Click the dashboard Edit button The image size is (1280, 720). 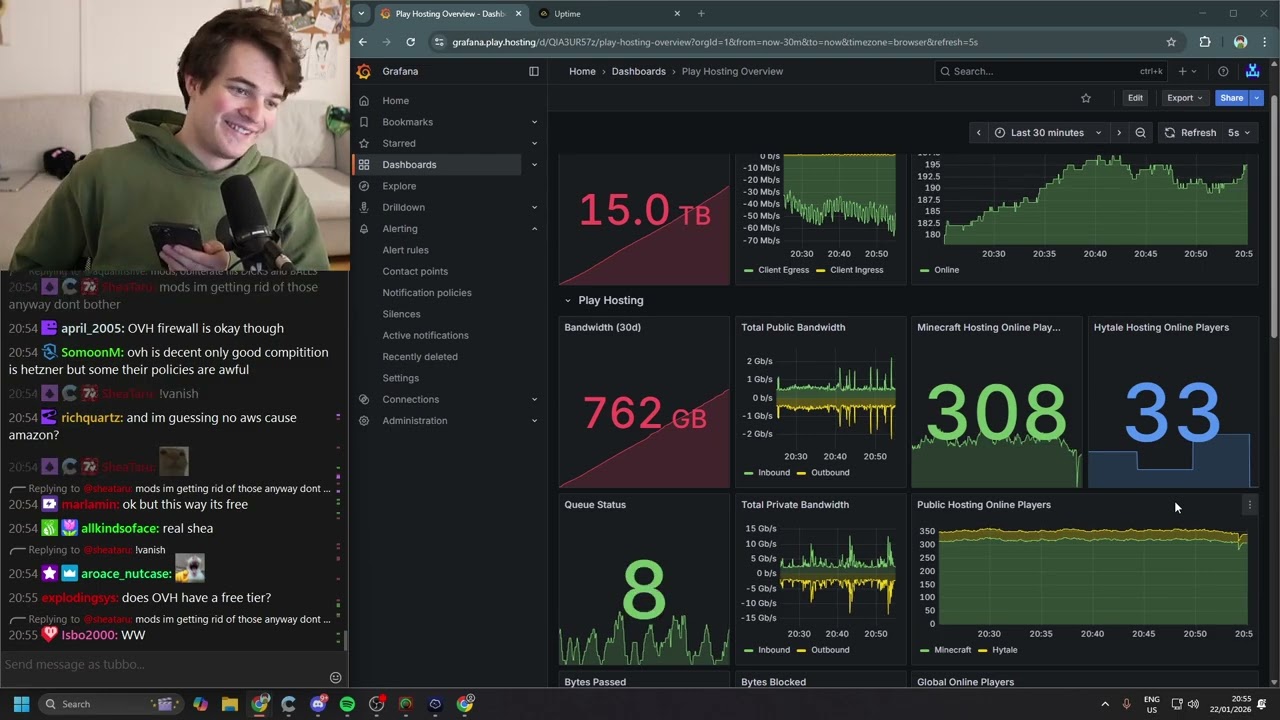[1135, 98]
